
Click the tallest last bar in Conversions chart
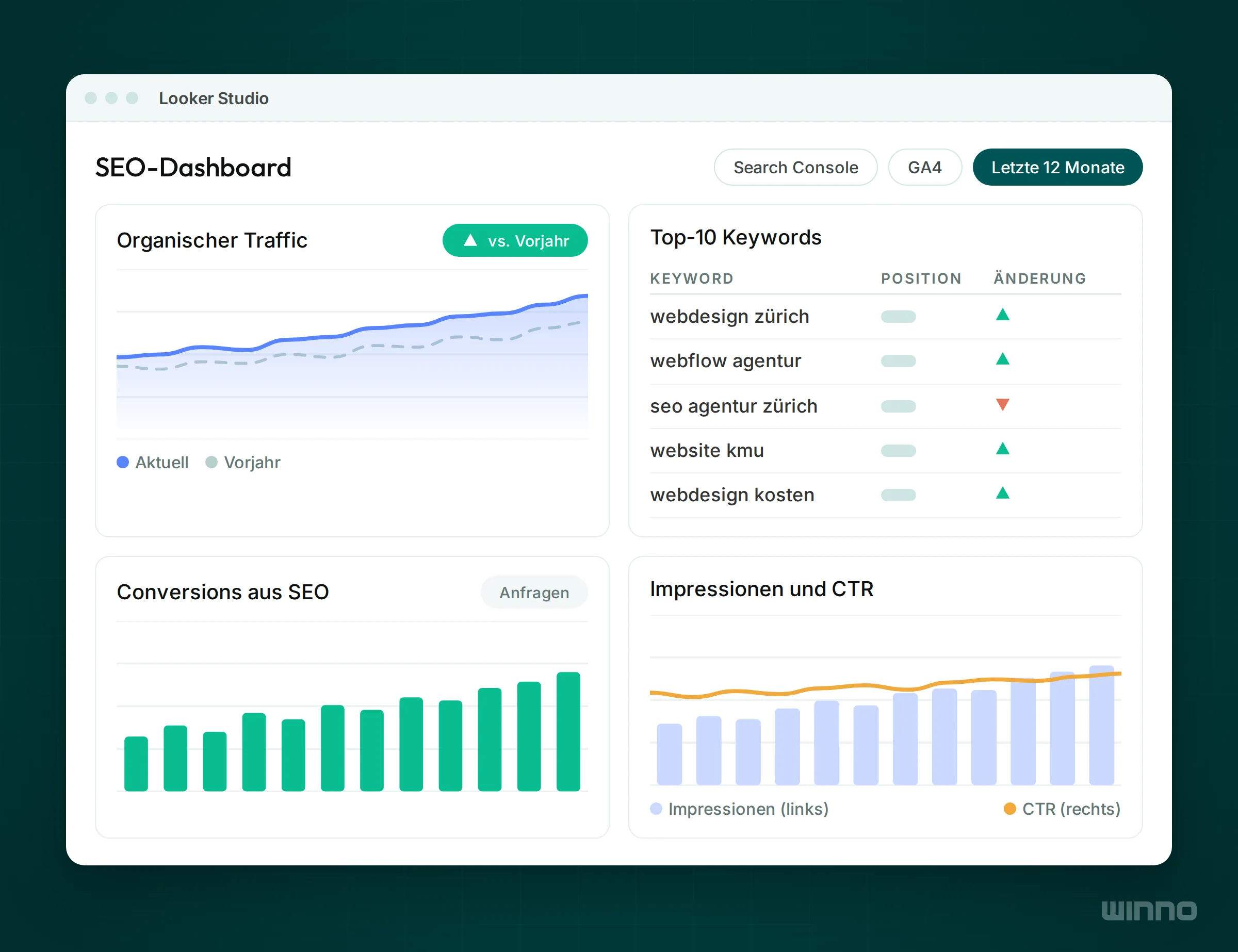click(x=568, y=732)
